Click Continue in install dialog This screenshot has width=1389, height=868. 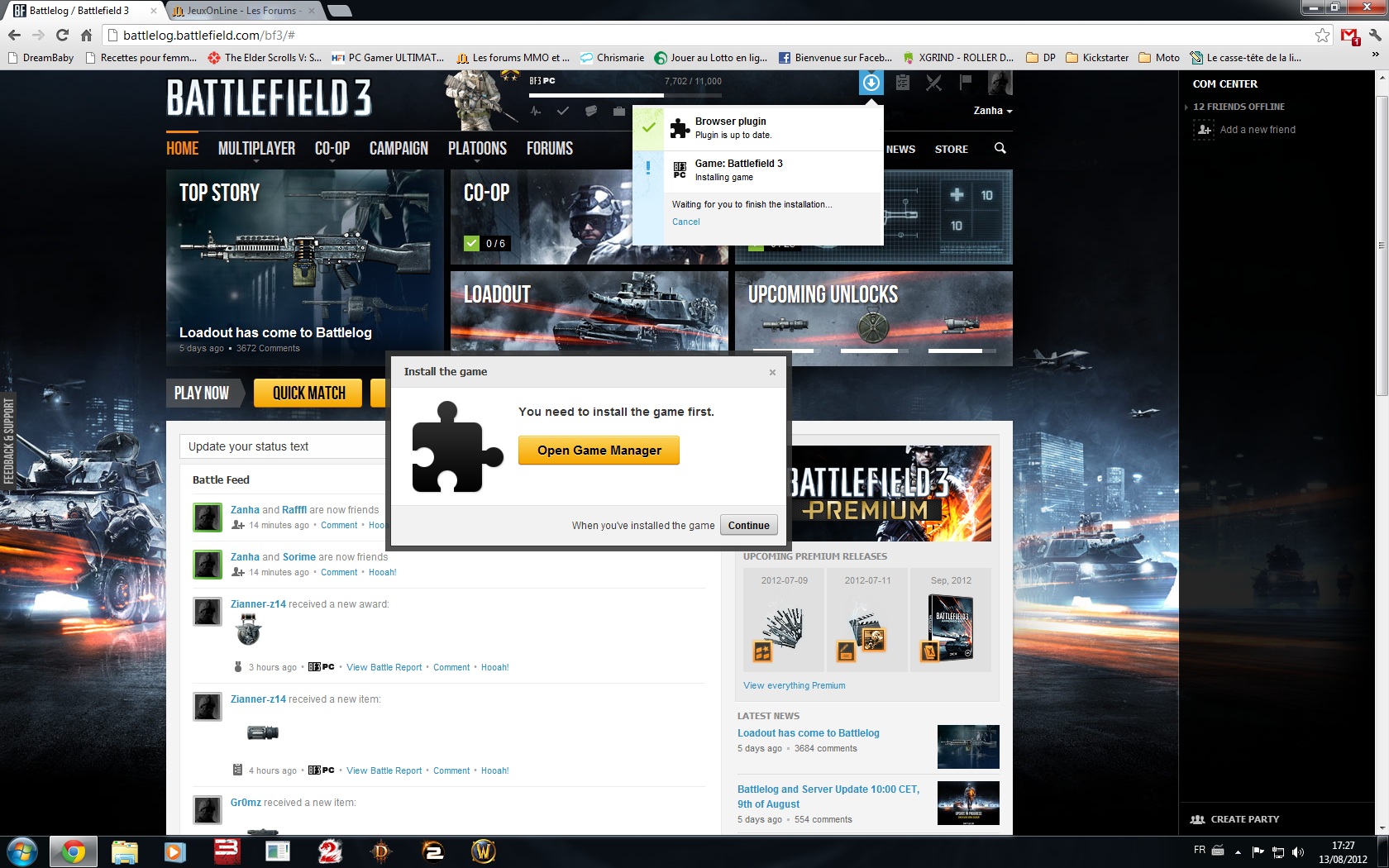coord(749,526)
